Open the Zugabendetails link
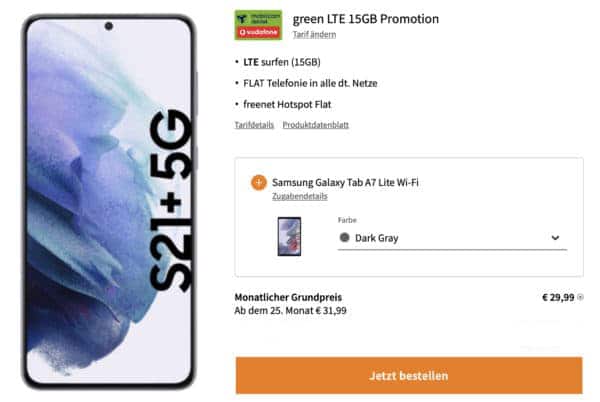Screen dimensions: 600x402 [300, 197]
